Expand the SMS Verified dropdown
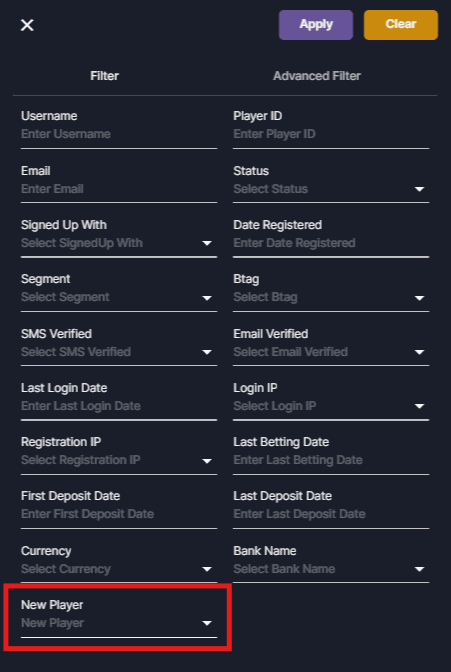This screenshot has height=672, width=451. (119, 352)
